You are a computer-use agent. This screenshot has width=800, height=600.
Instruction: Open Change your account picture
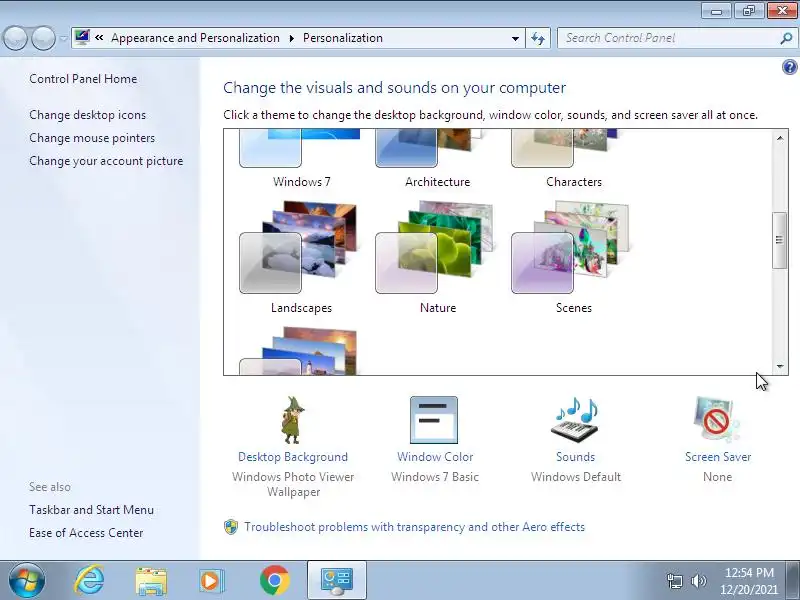106,161
